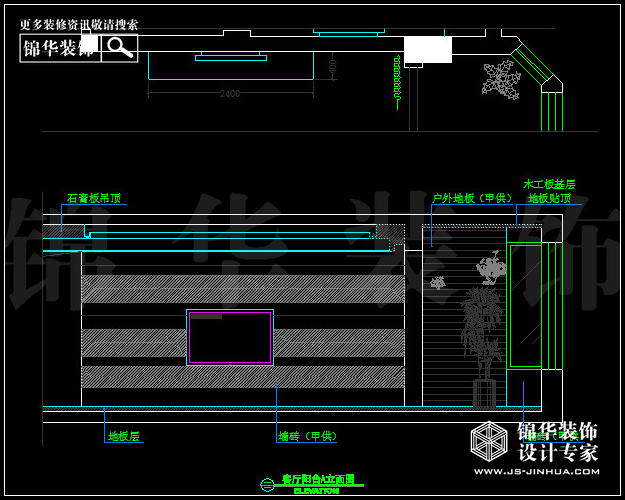Click the cube logo at bottom right

(490, 443)
